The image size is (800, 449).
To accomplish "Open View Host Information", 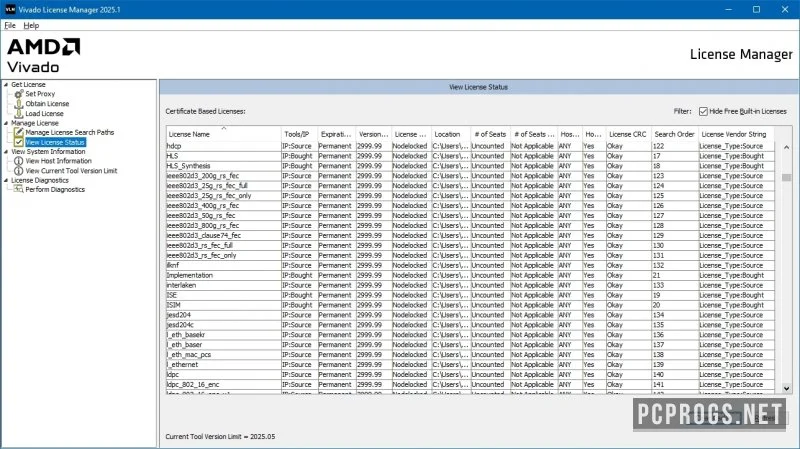I will point(58,161).
